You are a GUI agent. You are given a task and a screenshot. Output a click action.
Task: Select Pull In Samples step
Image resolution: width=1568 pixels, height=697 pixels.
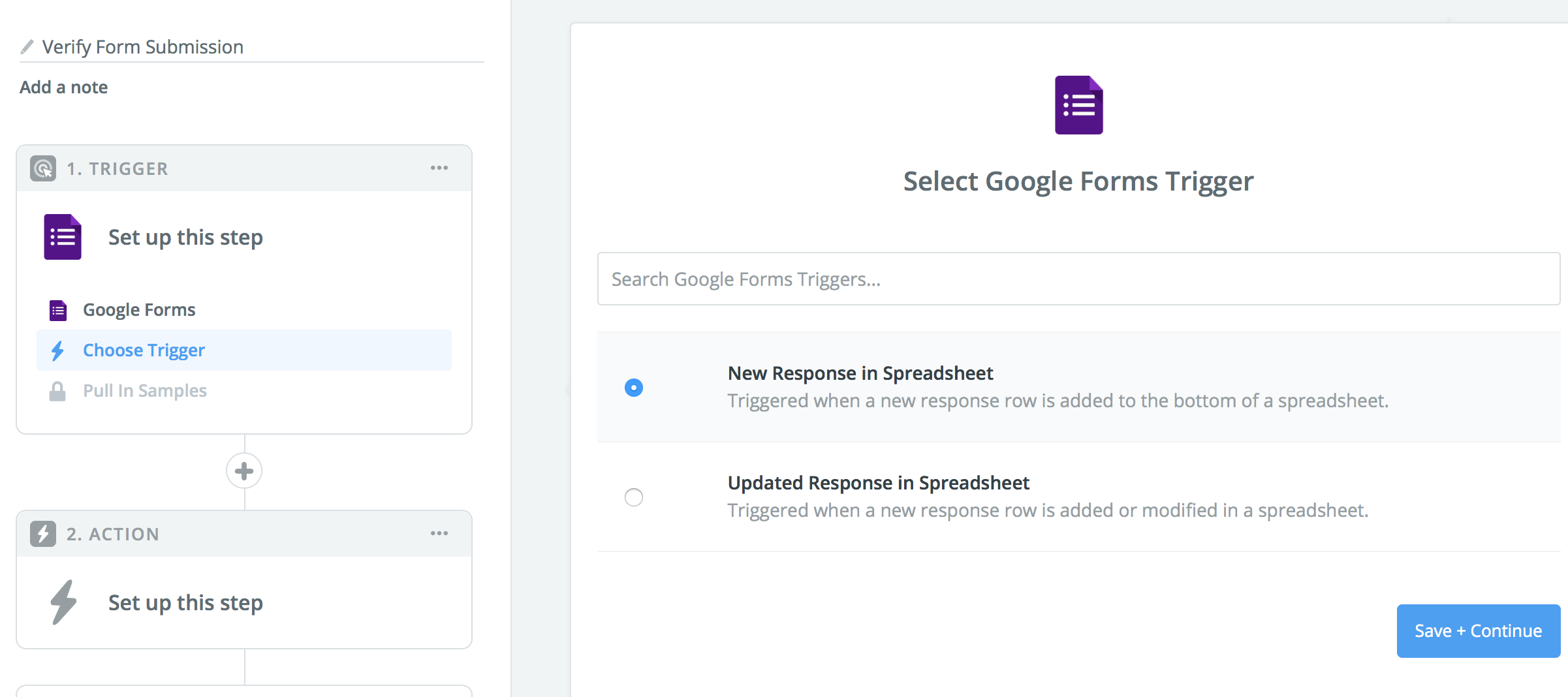145,391
